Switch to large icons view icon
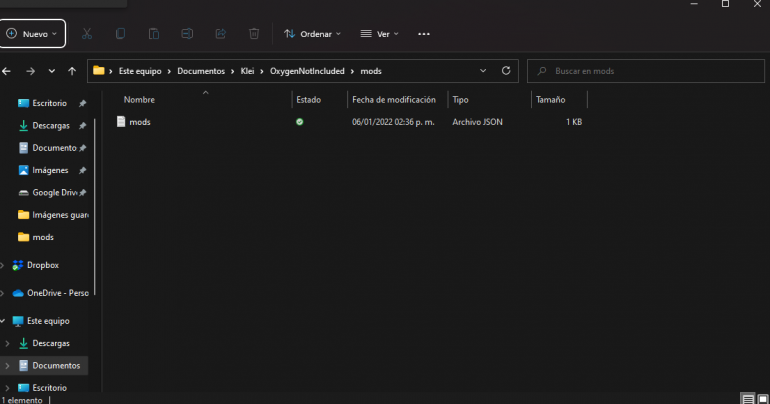The width and height of the screenshot is (770, 404). click(x=763, y=399)
